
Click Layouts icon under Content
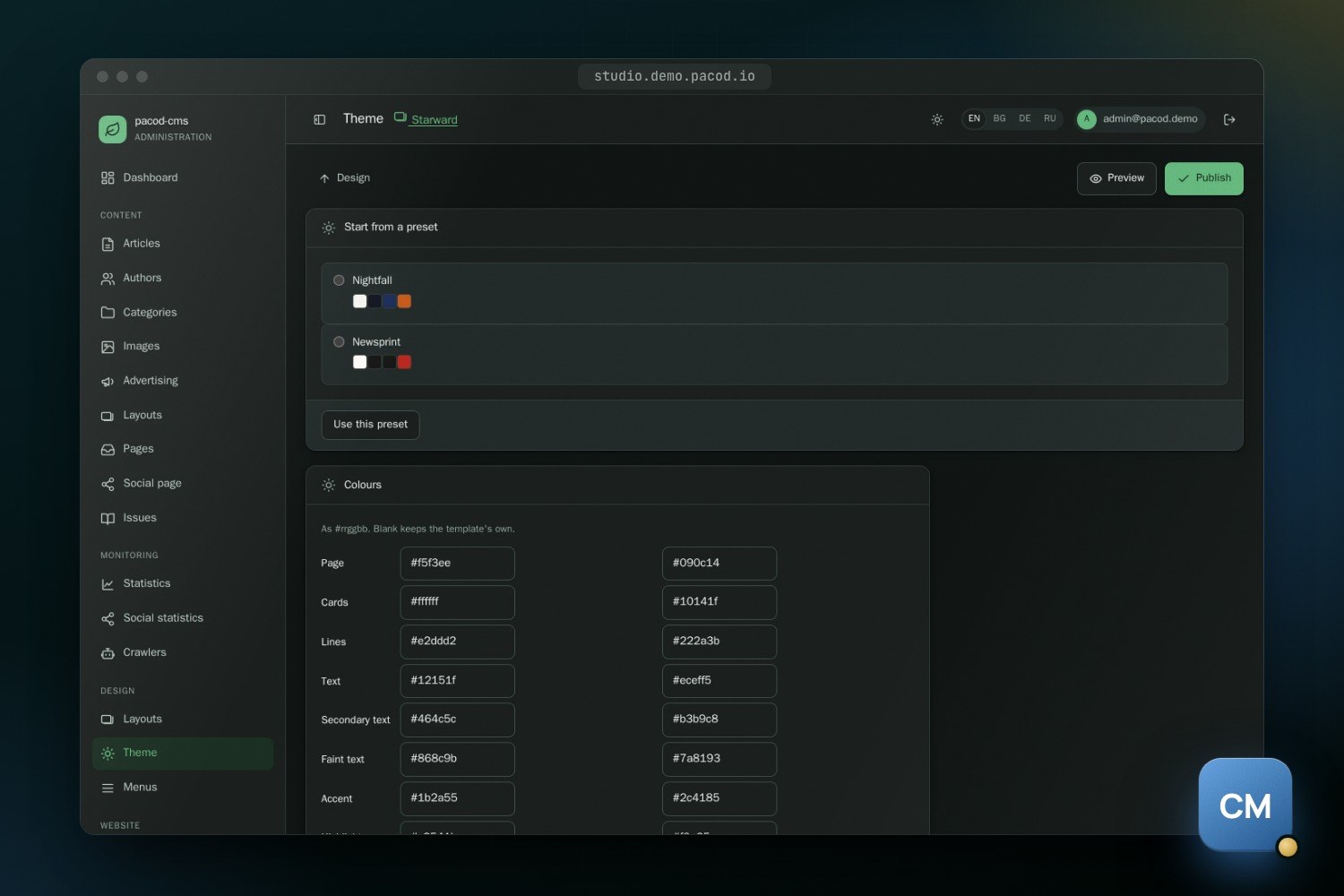tap(108, 416)
